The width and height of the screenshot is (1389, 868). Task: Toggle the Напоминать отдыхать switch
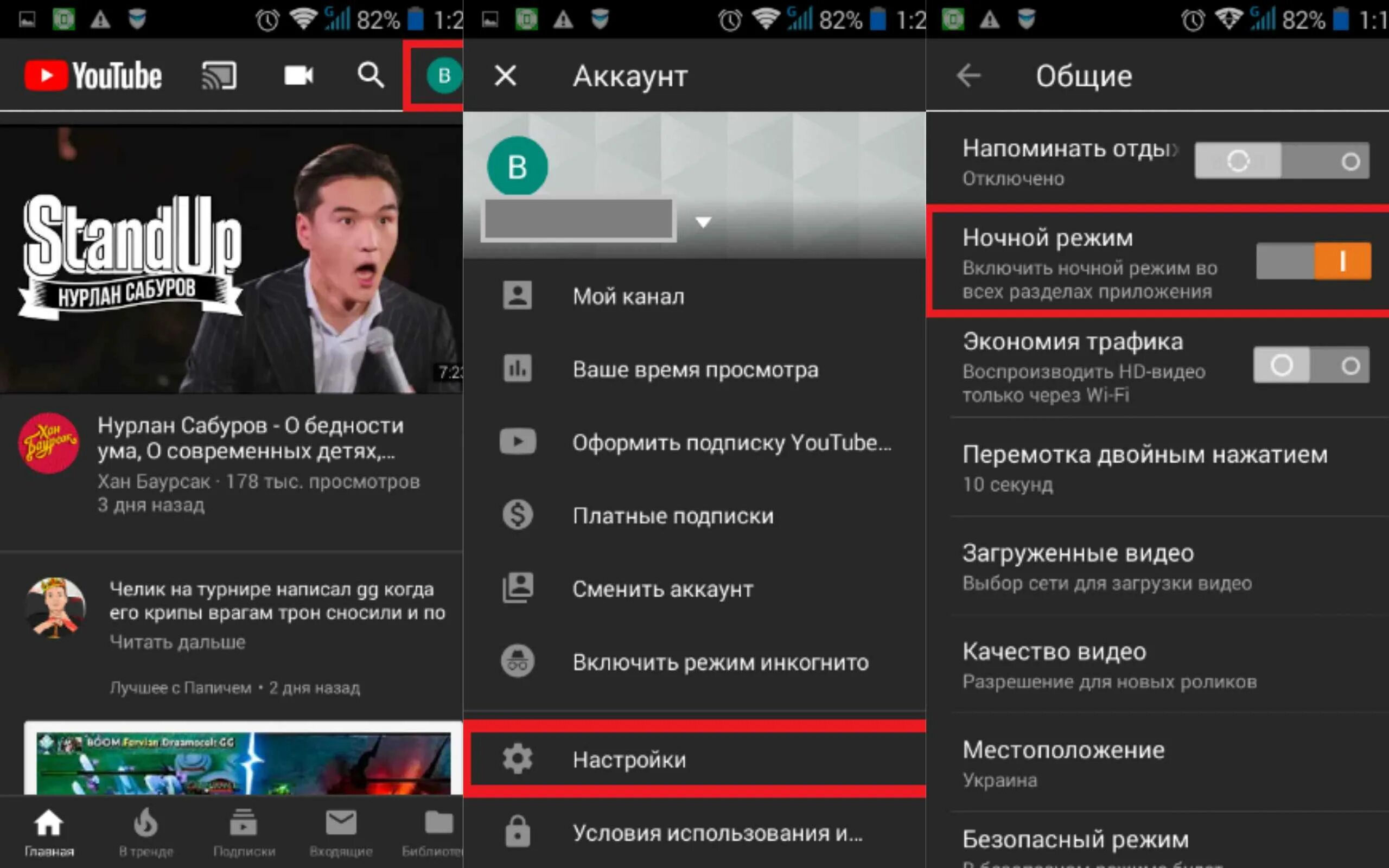1281,161
